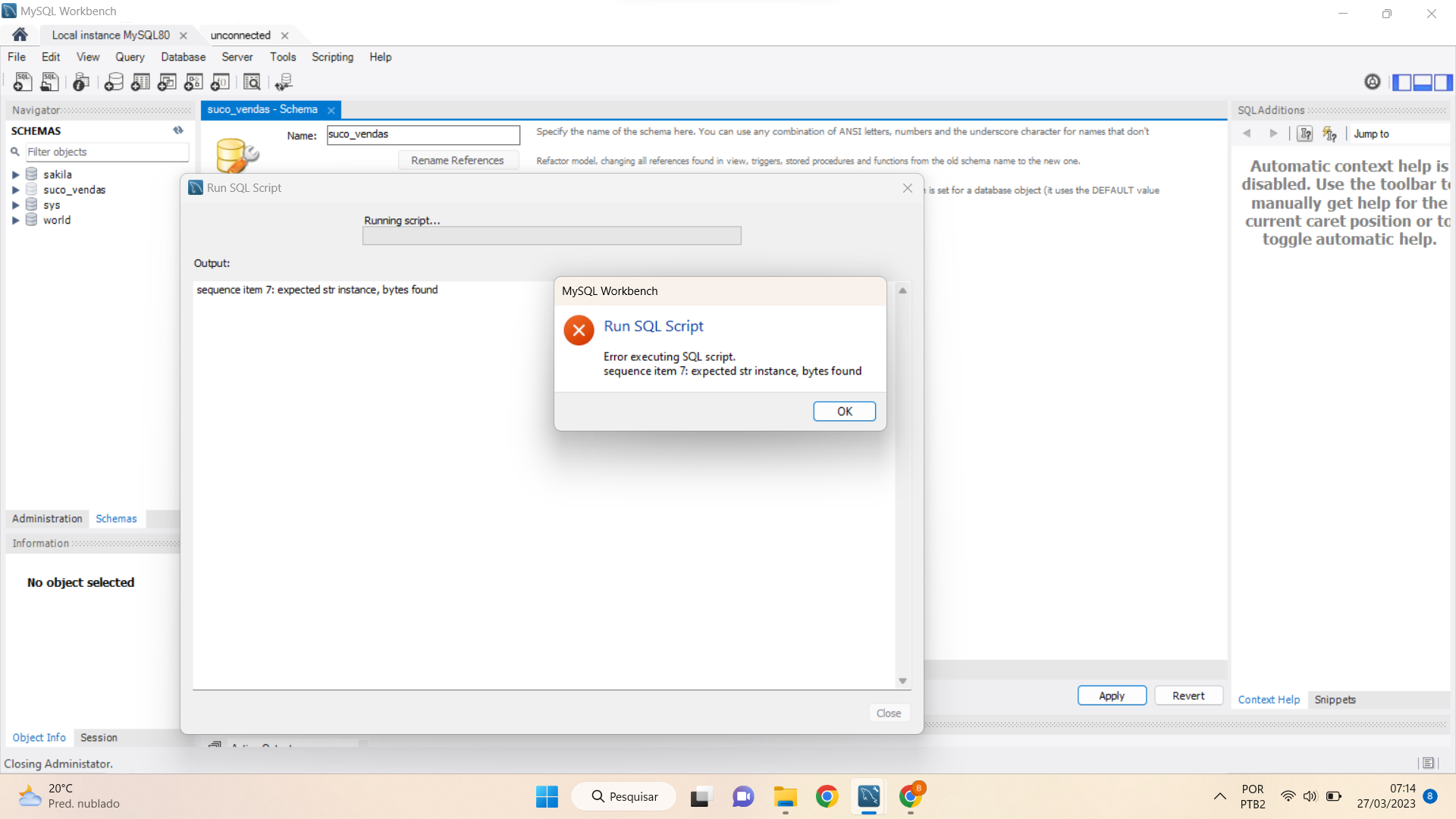Switch to the unconnected tab
1456x819 pixels.
(x=240, y=36)
